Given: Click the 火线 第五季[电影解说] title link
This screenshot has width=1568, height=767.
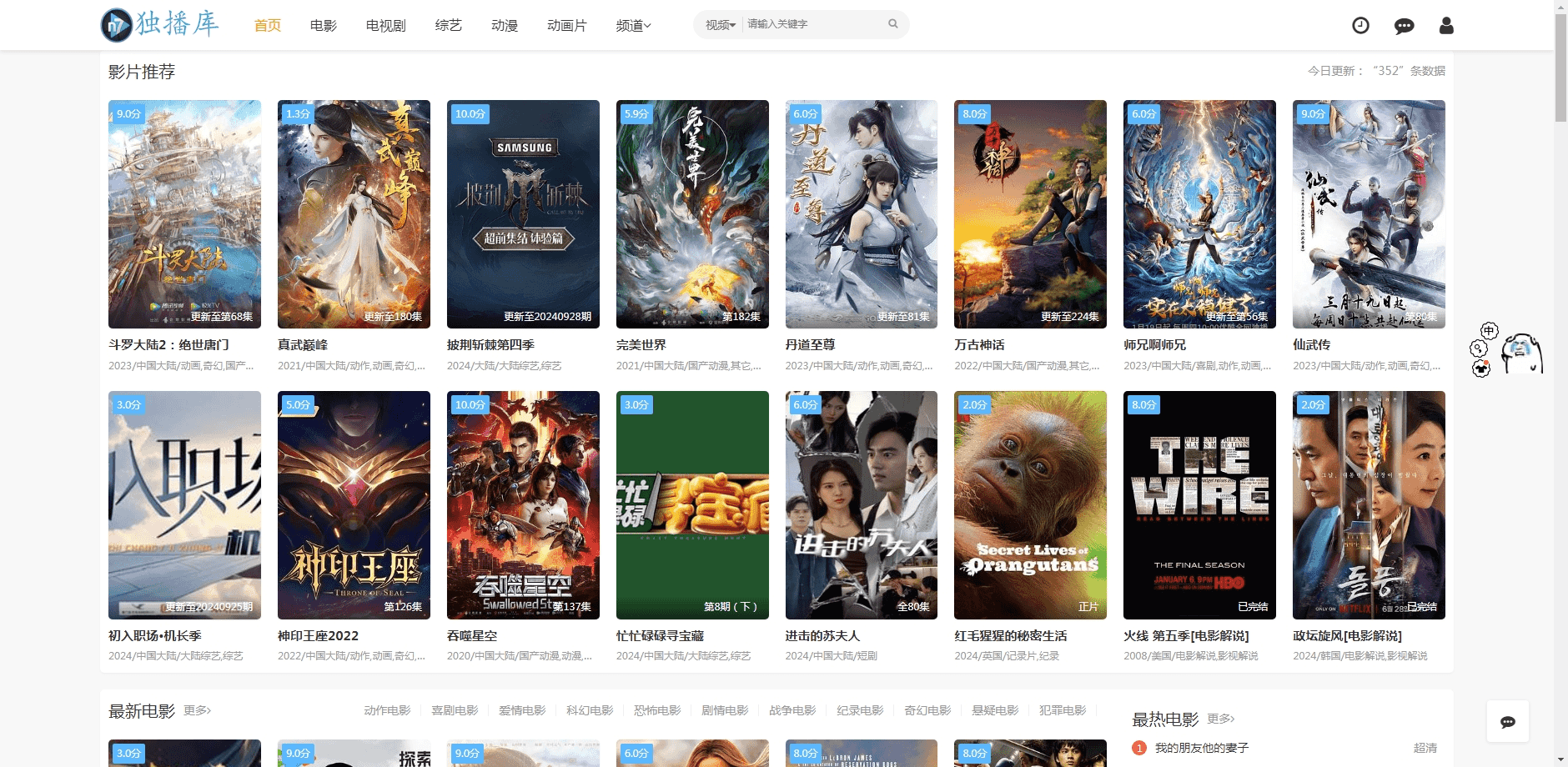Looking at the screenshot, I should click(x=1186, y=635).
